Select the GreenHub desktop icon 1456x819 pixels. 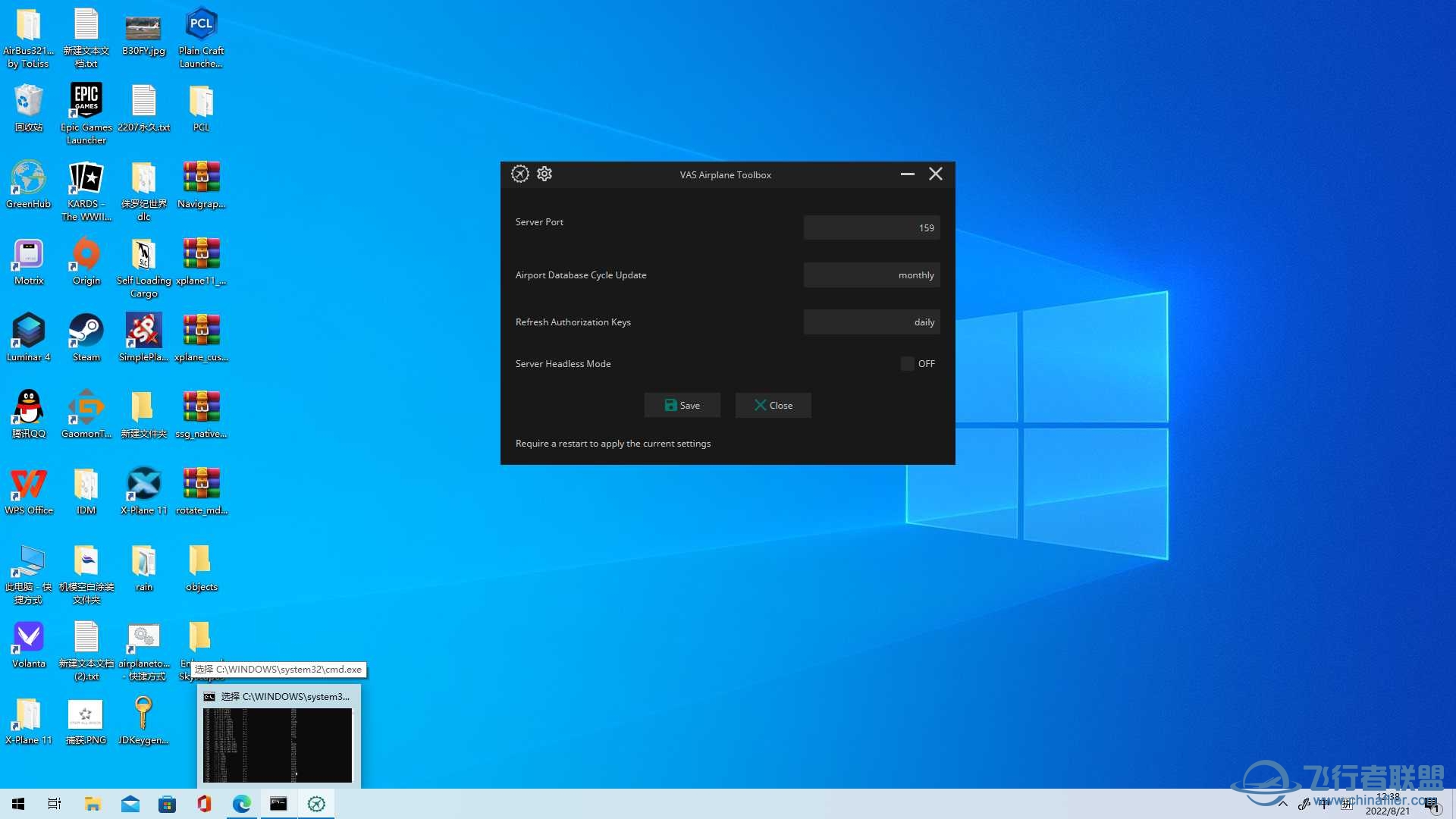pyautogui.click(x=29, y=185)
